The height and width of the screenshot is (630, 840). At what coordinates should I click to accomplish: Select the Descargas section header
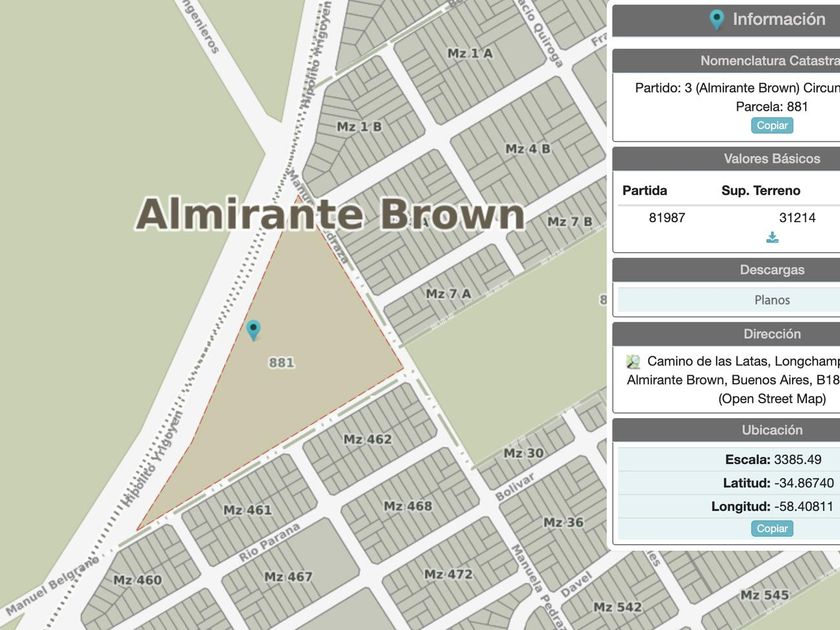click(772, 269)
